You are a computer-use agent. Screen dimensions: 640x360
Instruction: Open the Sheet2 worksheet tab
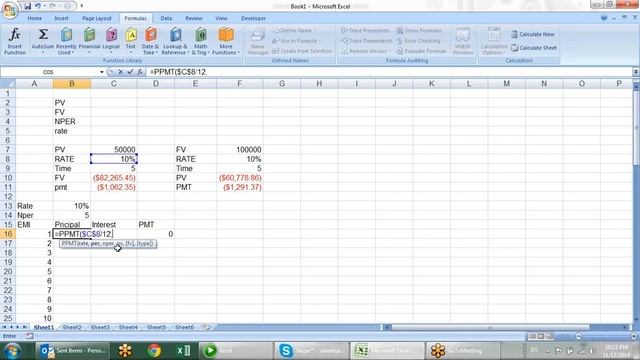coord(72,327)
